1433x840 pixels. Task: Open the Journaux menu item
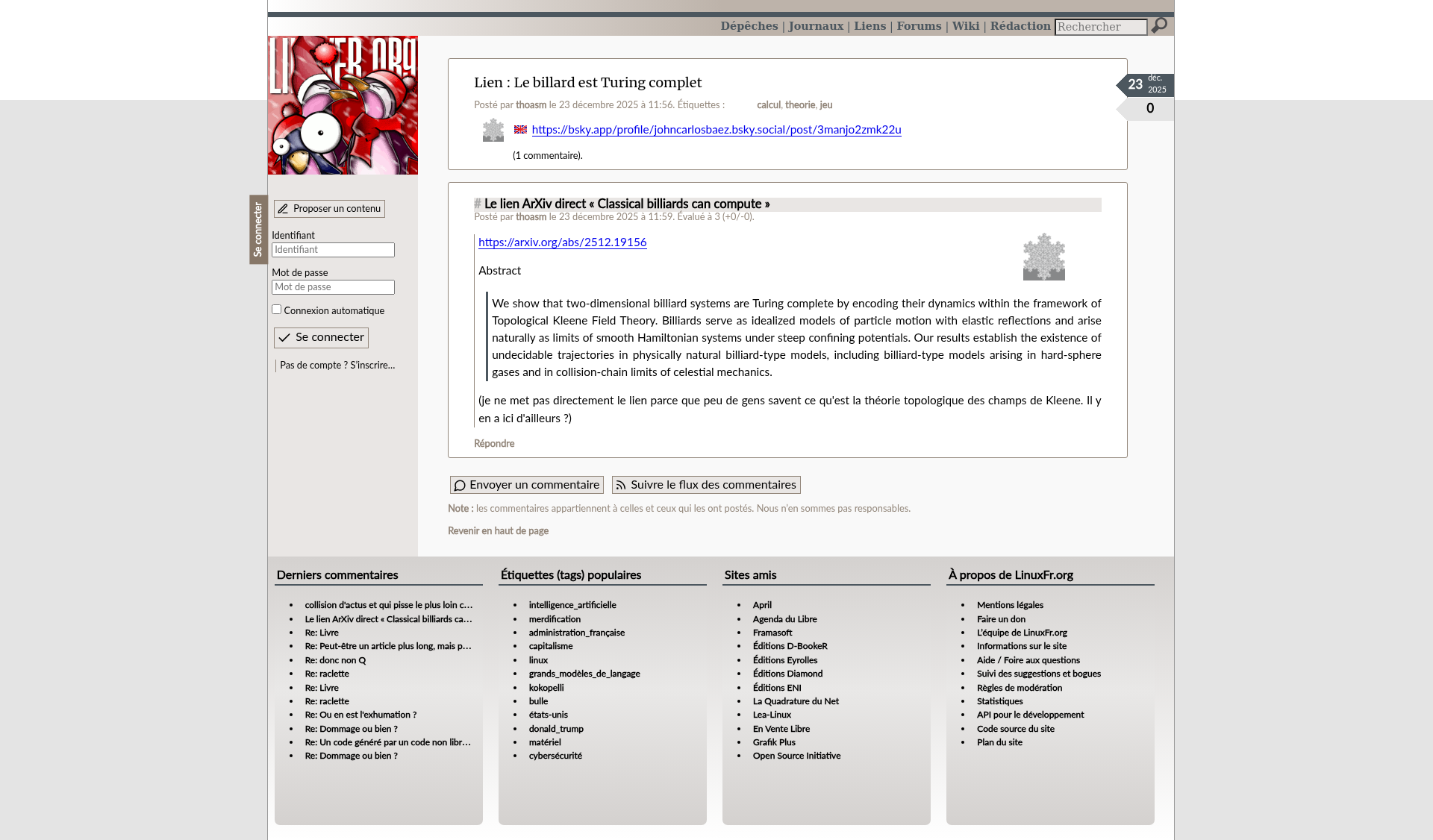(x=816, y=26)
